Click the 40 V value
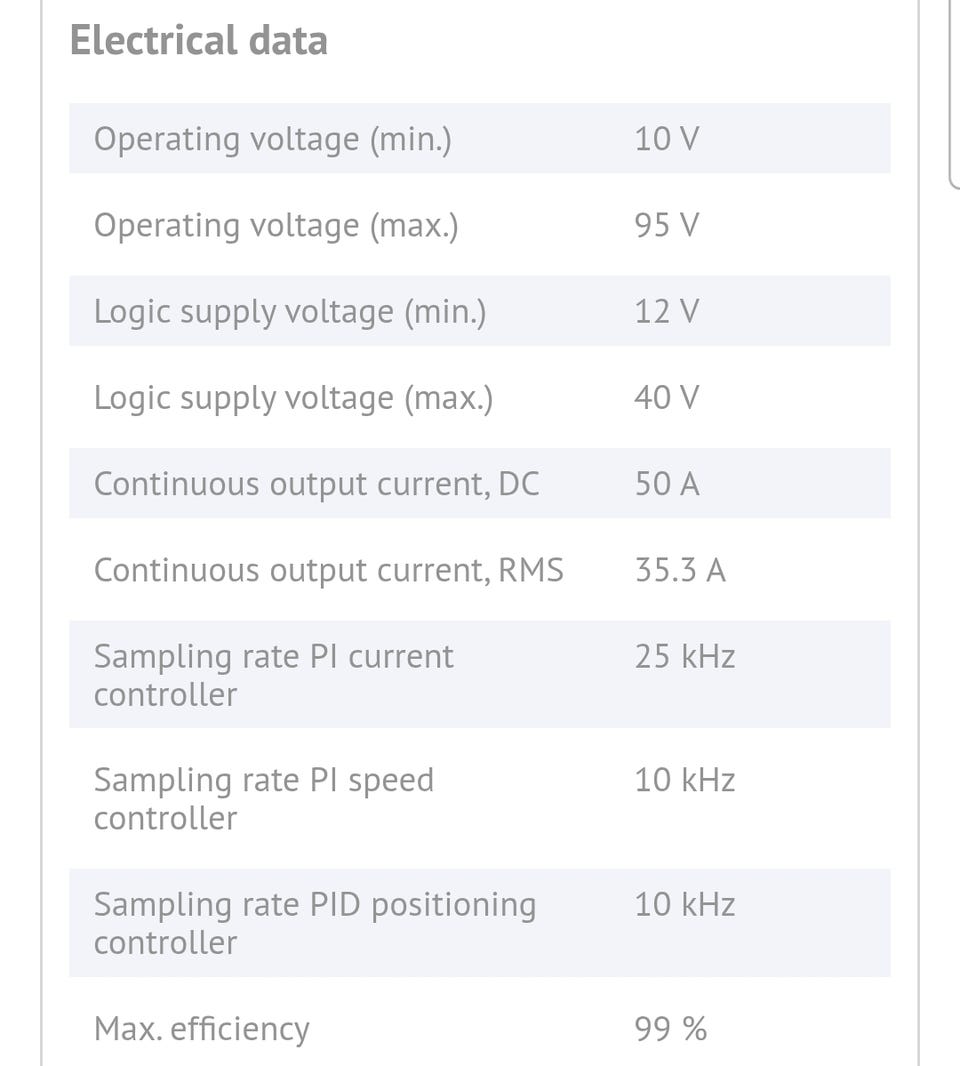The image size is (960, 1066). click(666, 398)
